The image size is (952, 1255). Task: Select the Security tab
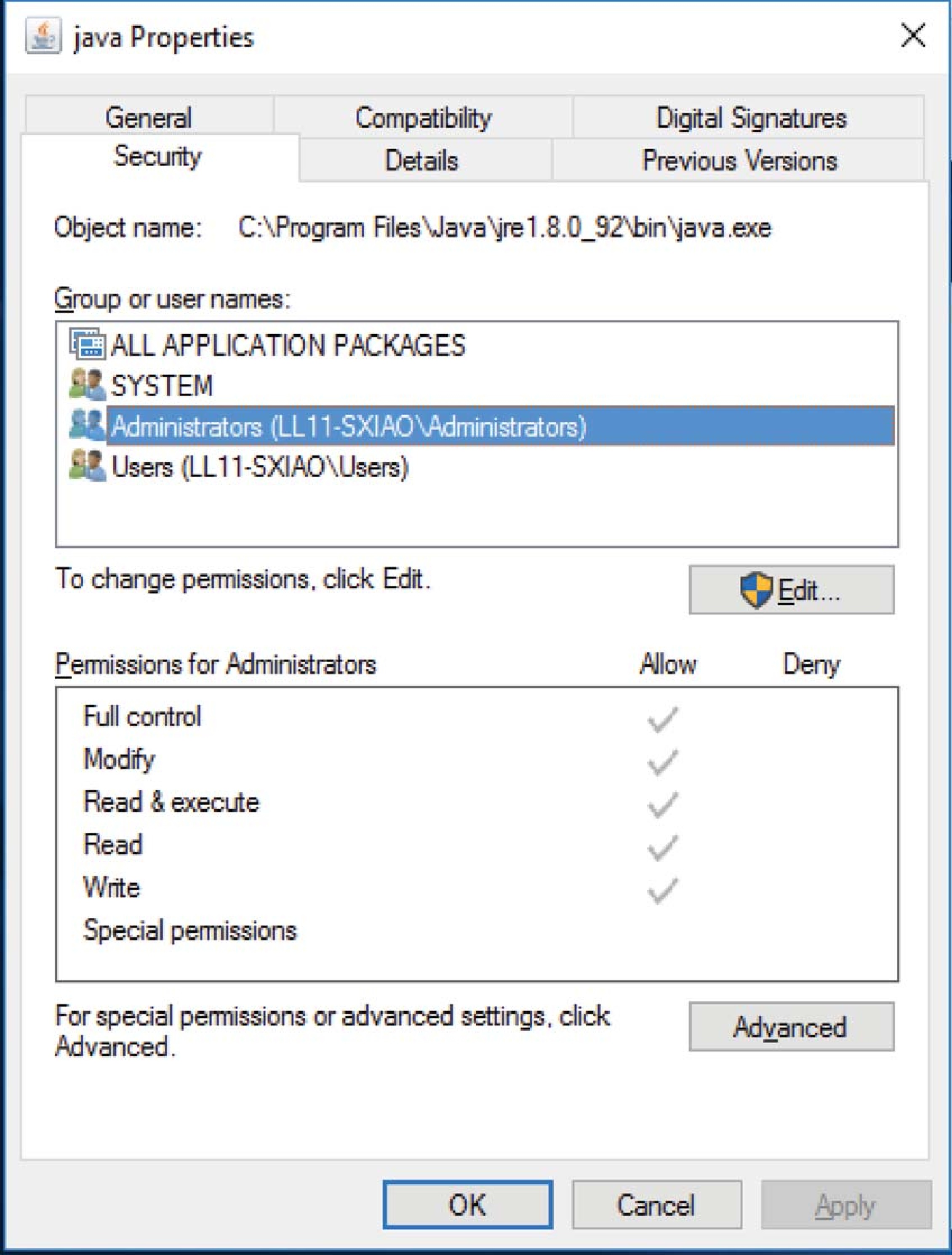coord(158,156)
